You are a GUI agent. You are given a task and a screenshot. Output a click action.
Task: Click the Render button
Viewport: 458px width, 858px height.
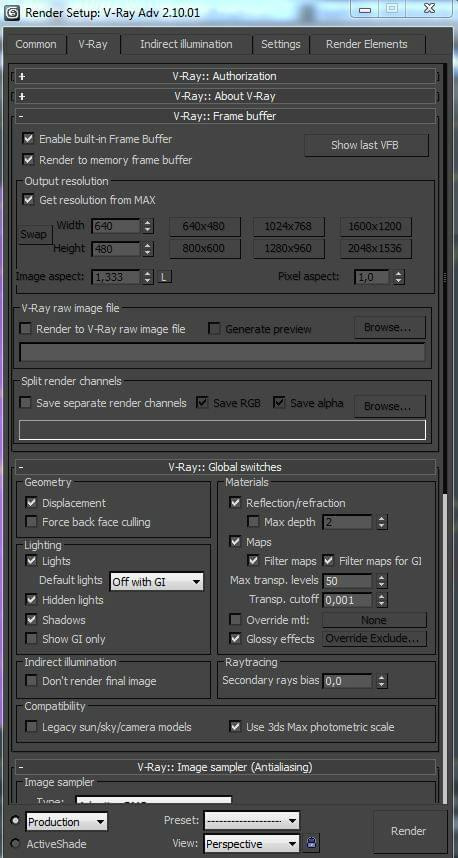[408, 831]
